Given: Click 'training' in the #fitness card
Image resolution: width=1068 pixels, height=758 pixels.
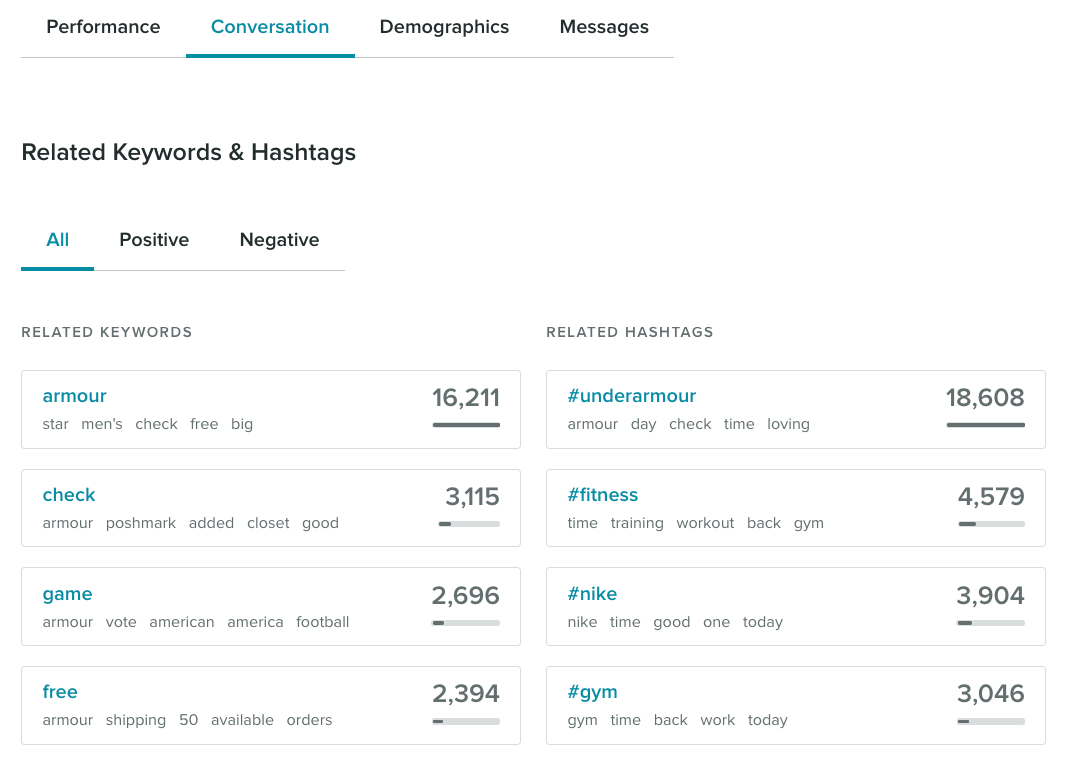Looking at the screenshot, I should pos(637,523).
